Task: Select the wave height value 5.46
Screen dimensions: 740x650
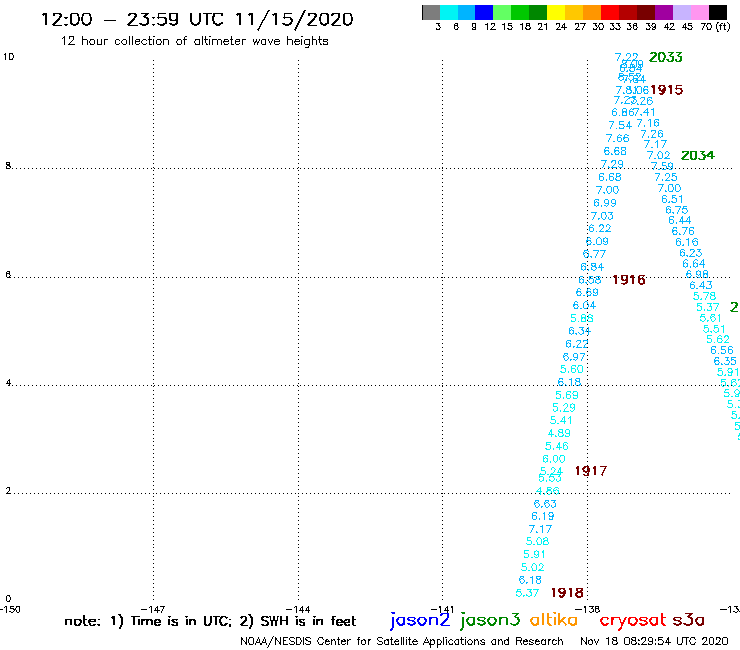Action: pyautogui.click(x=556, y=447)
